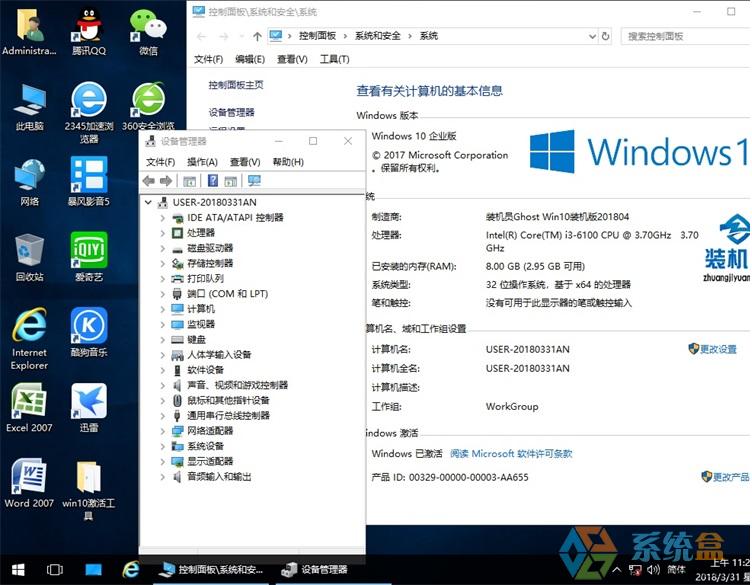Open the Excel 2007 desktop shortcut
Screen dimensions: 752x585
pyautogui.click(x=29, y=405)
